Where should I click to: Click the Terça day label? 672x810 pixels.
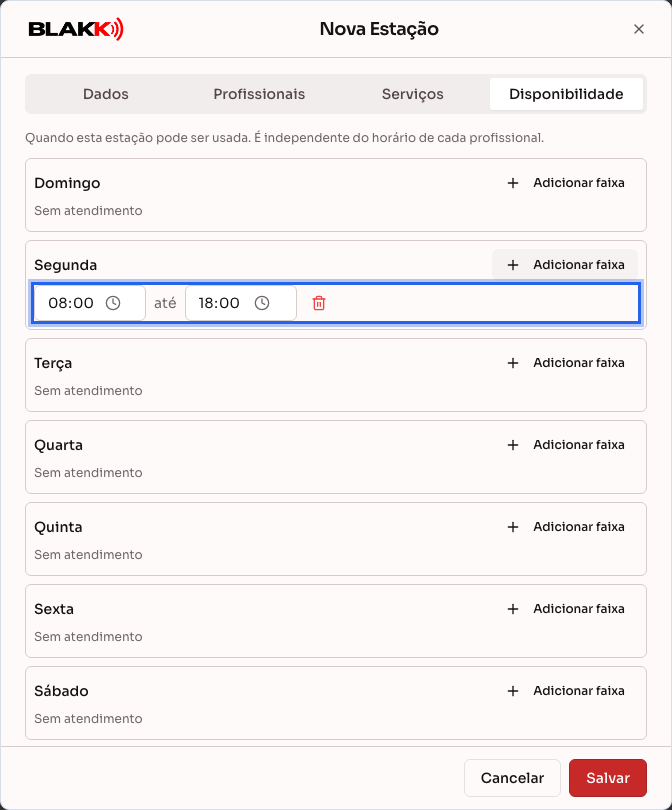pyautogui.click(x=53, y=363)
